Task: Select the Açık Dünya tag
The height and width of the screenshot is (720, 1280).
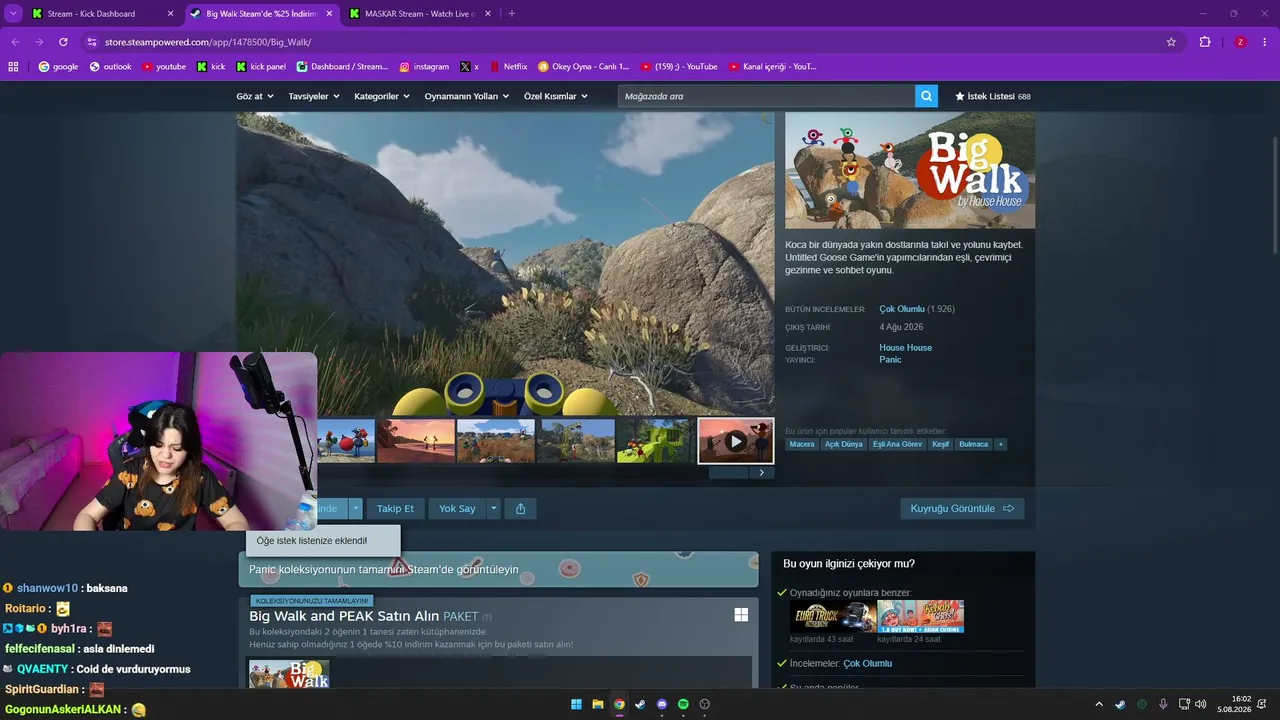Action: point(843,444)
